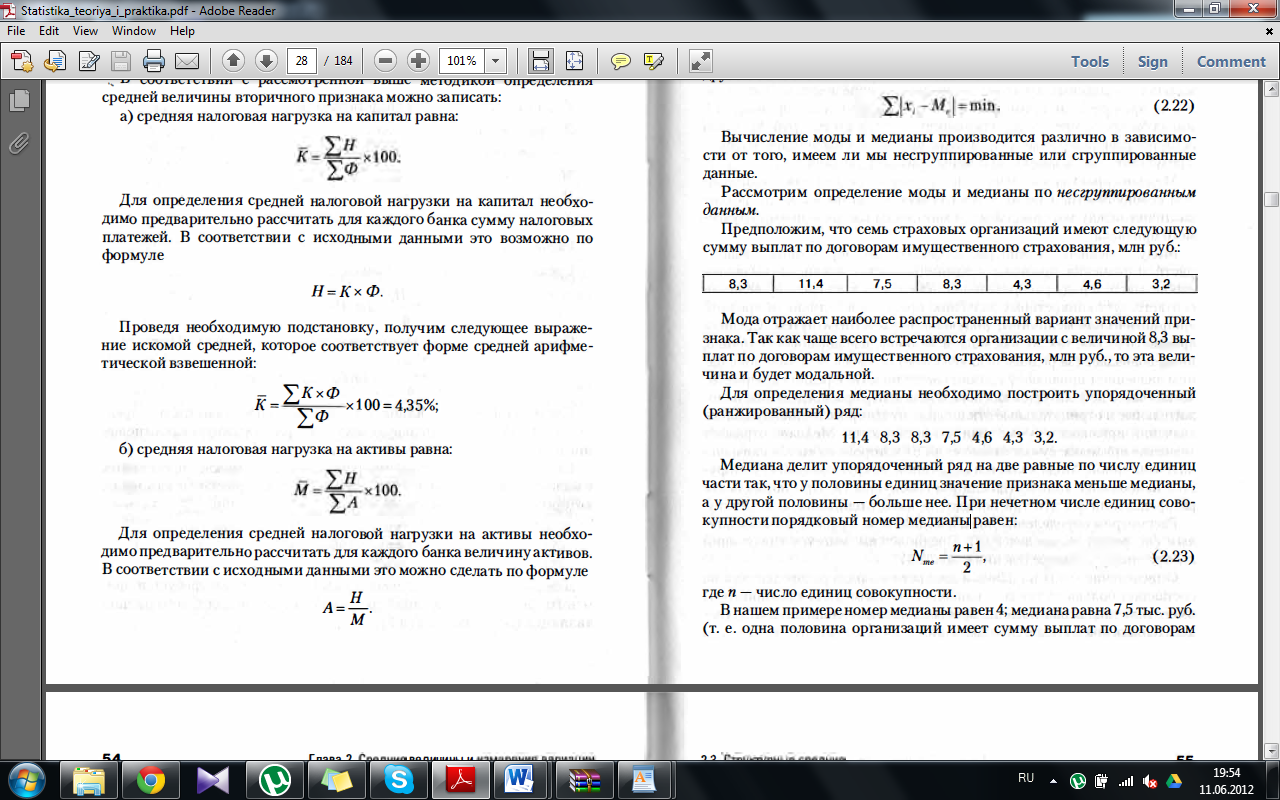
Task: Open Visual Studio from taskbar
Action: pos(213,779)
